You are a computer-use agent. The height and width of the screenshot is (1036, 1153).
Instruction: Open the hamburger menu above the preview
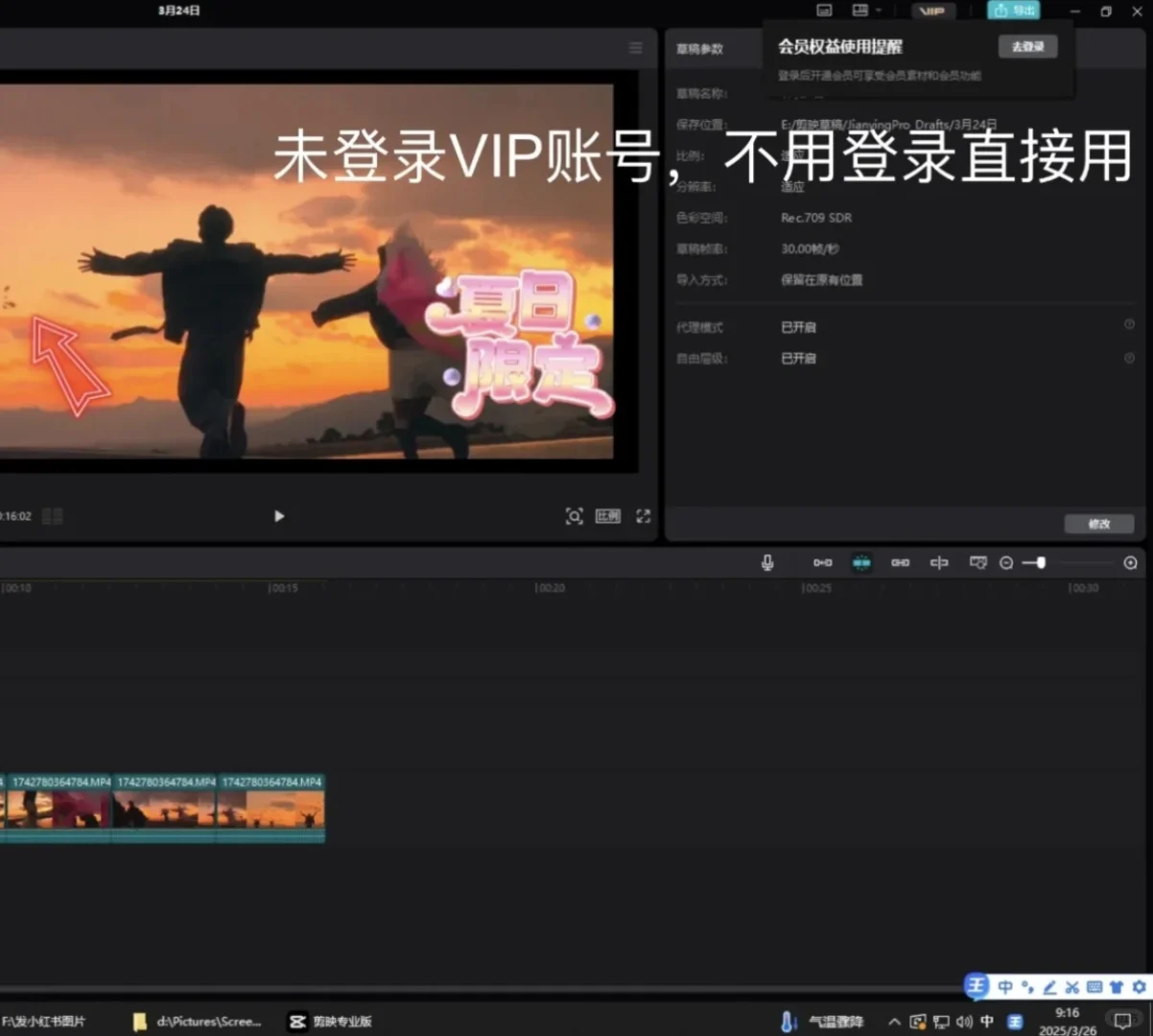point(635,47)
